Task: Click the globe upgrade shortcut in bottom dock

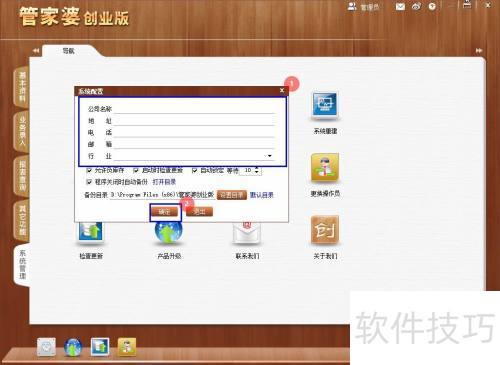Action: (x=73, y=347)
